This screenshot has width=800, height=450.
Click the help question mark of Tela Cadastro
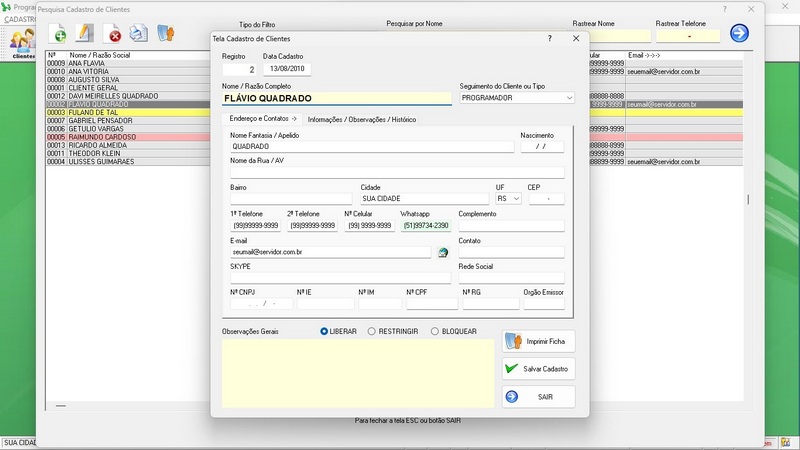pyautogui.click(x=549, y=38)
